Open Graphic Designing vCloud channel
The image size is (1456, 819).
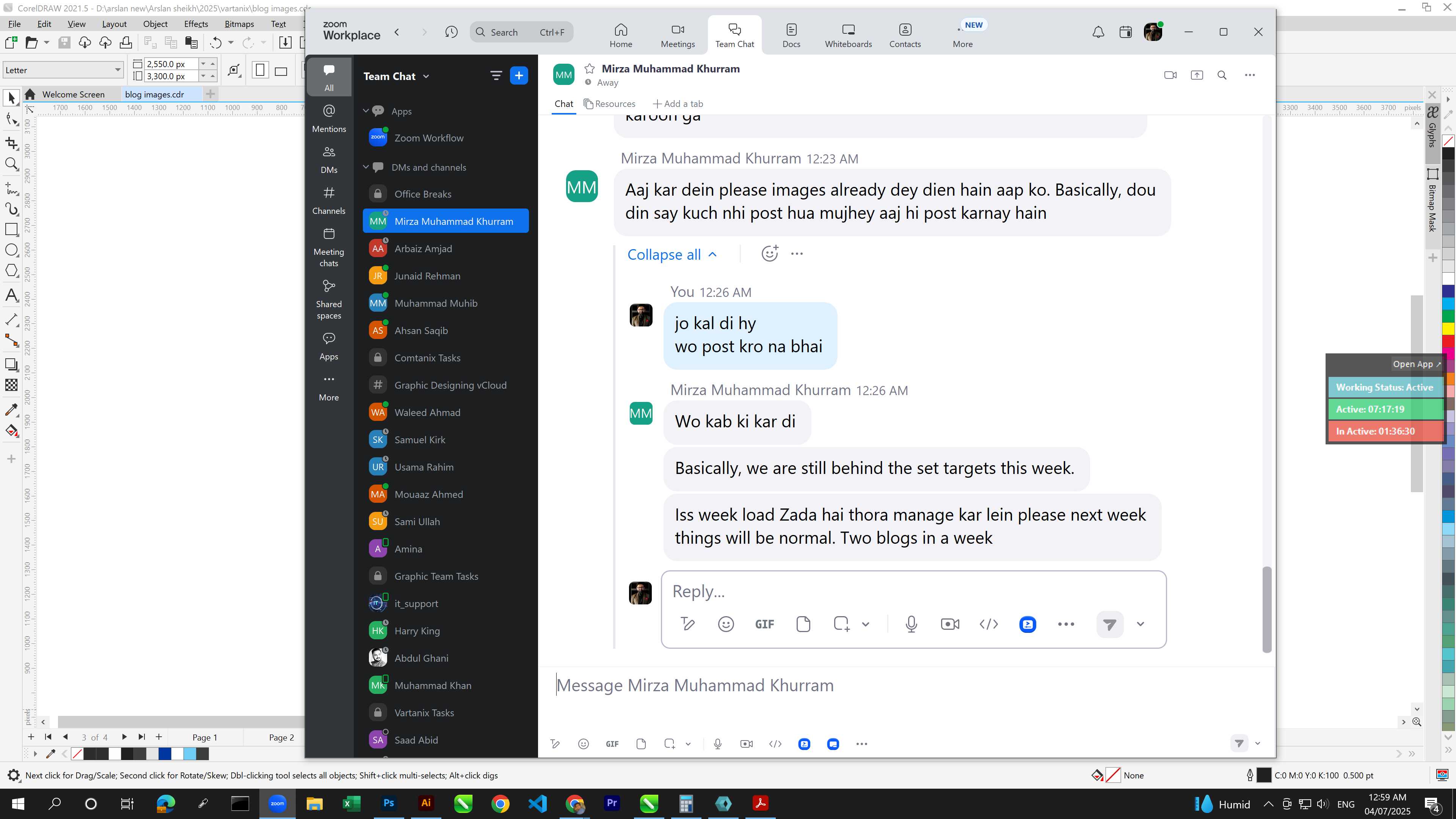pyautogui.click(x=446, y=385)
